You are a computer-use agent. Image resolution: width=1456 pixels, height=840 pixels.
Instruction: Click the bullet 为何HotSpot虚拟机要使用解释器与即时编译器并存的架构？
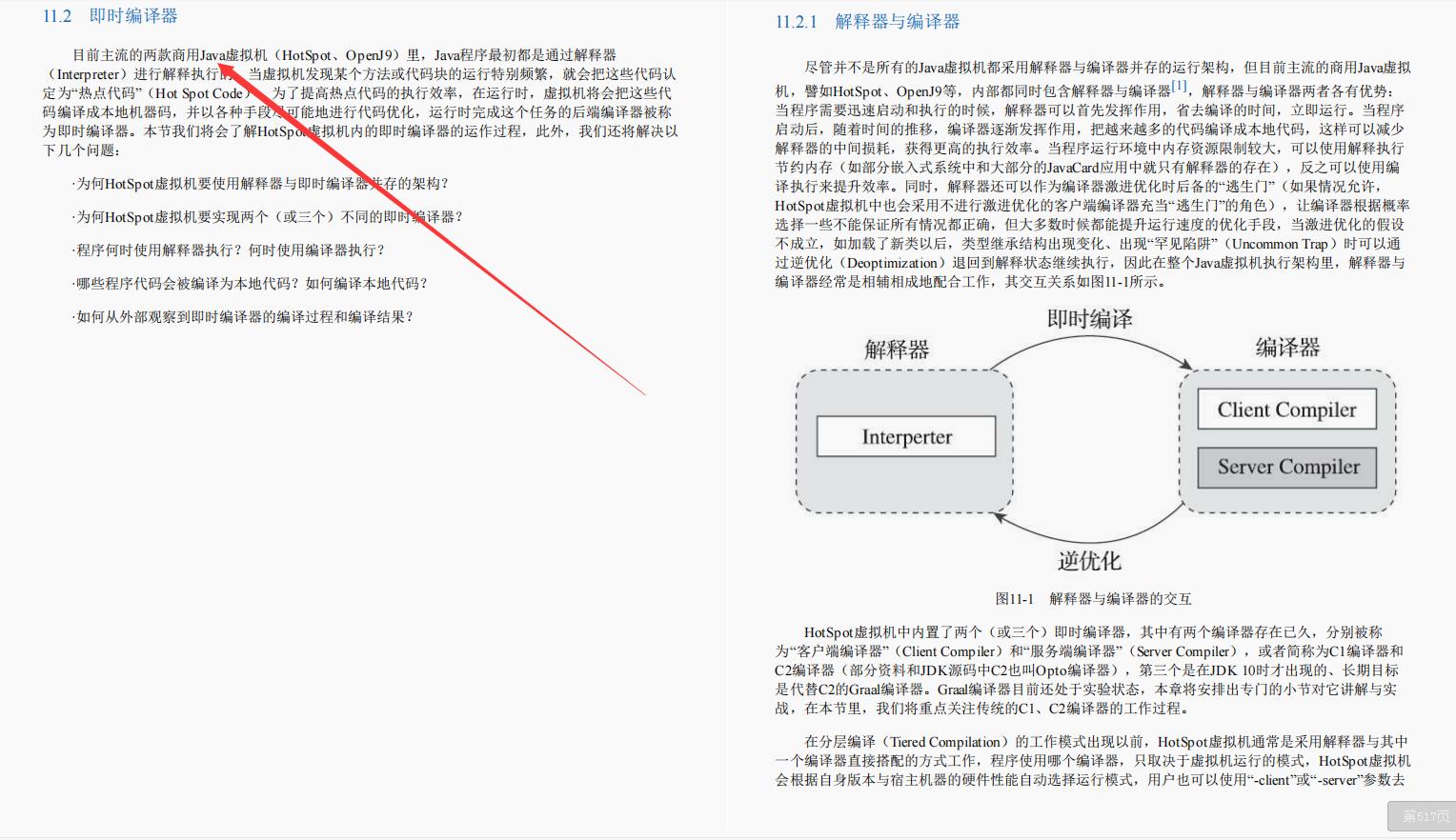pos(260,184)
